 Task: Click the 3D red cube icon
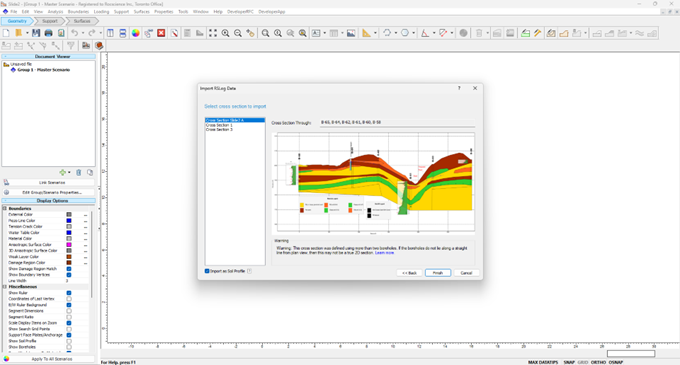[99, 45]
